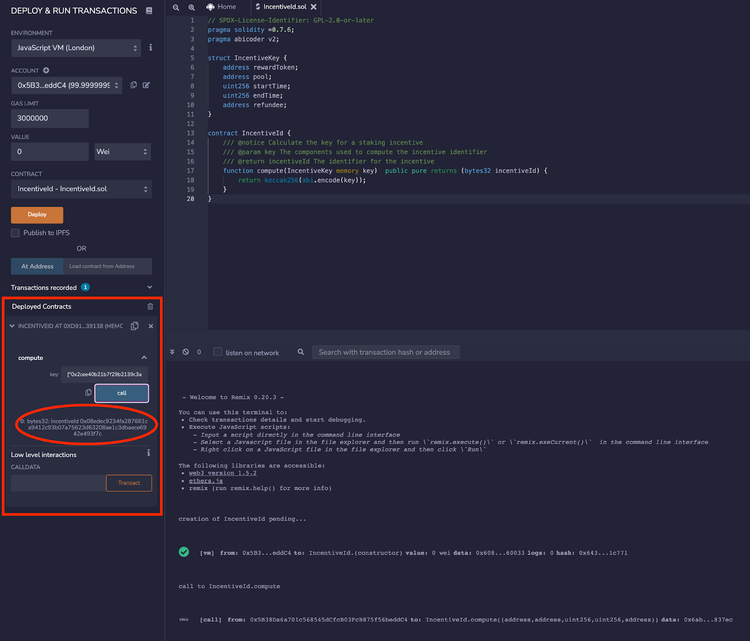750x641 pixels.
Task: Open the JavaScript VM environment dropdown
Action: tap(76, 48)
